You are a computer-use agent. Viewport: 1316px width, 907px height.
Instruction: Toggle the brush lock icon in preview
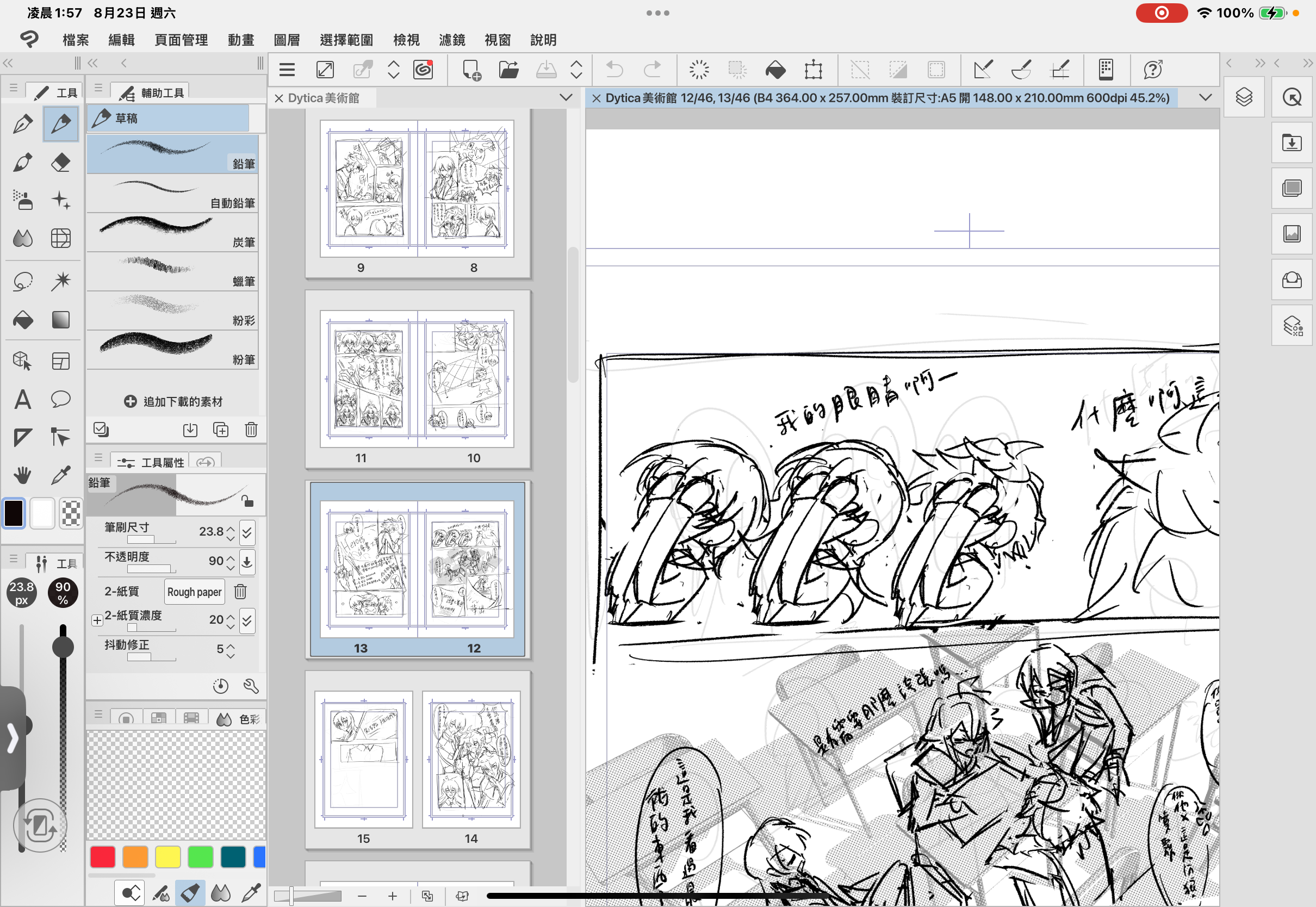point(247,501)
